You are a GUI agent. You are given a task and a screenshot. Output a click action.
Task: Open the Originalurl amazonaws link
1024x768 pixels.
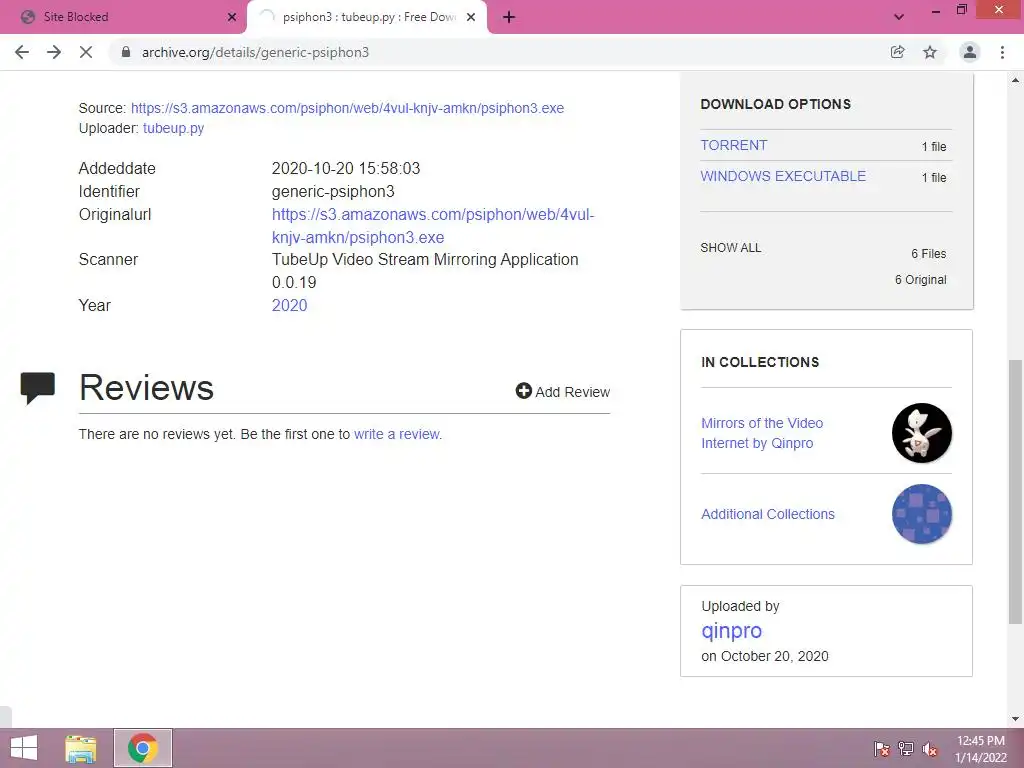coord(433,226)
